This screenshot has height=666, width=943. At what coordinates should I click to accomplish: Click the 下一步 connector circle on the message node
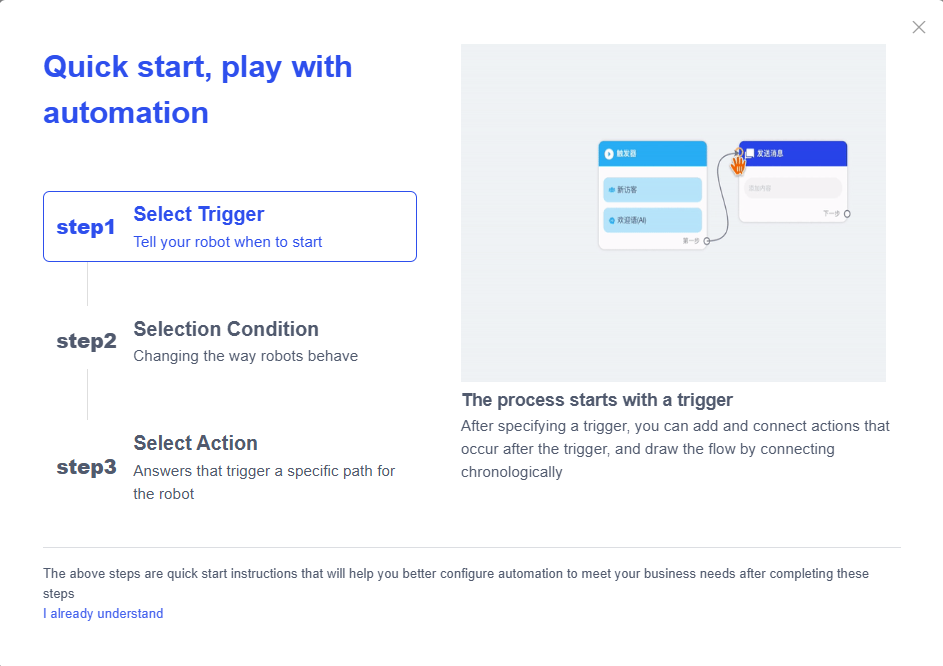point(847,214)
